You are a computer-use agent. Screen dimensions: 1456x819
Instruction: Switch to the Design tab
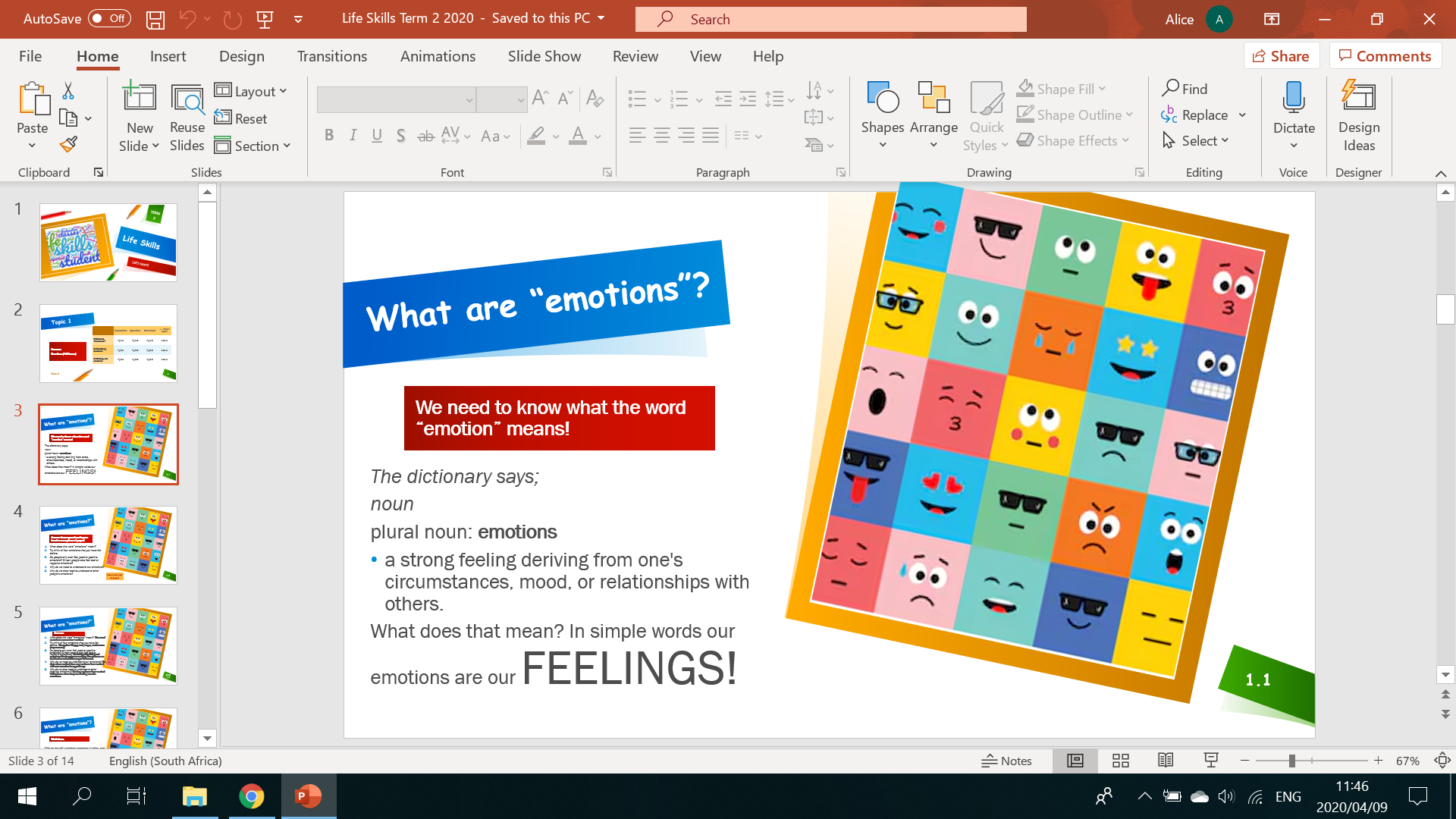pos(242,56)
